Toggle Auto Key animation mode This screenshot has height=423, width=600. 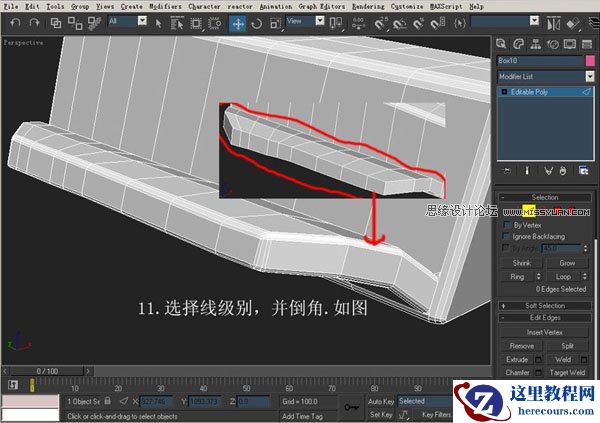381,401
